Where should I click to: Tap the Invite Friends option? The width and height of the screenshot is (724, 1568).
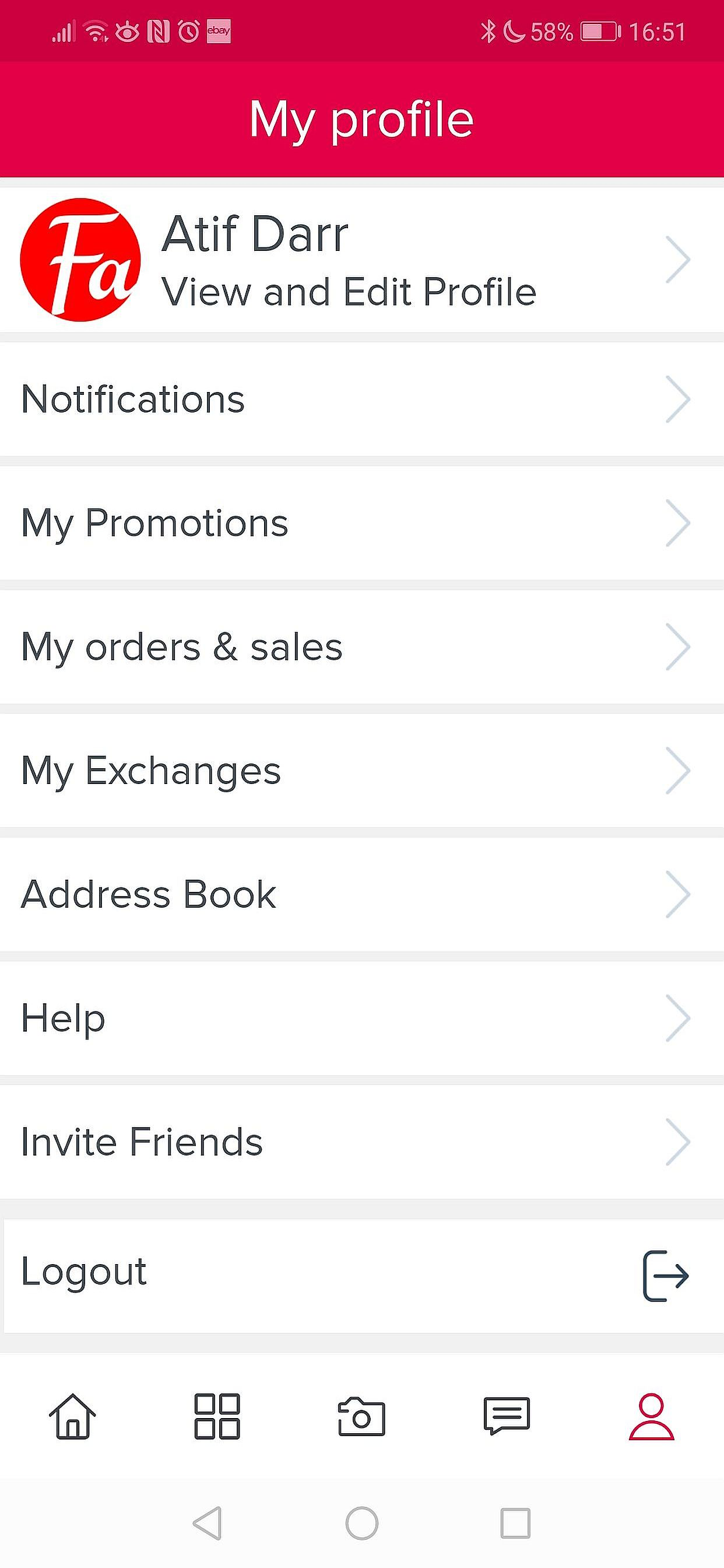[x=142, y=1142]
